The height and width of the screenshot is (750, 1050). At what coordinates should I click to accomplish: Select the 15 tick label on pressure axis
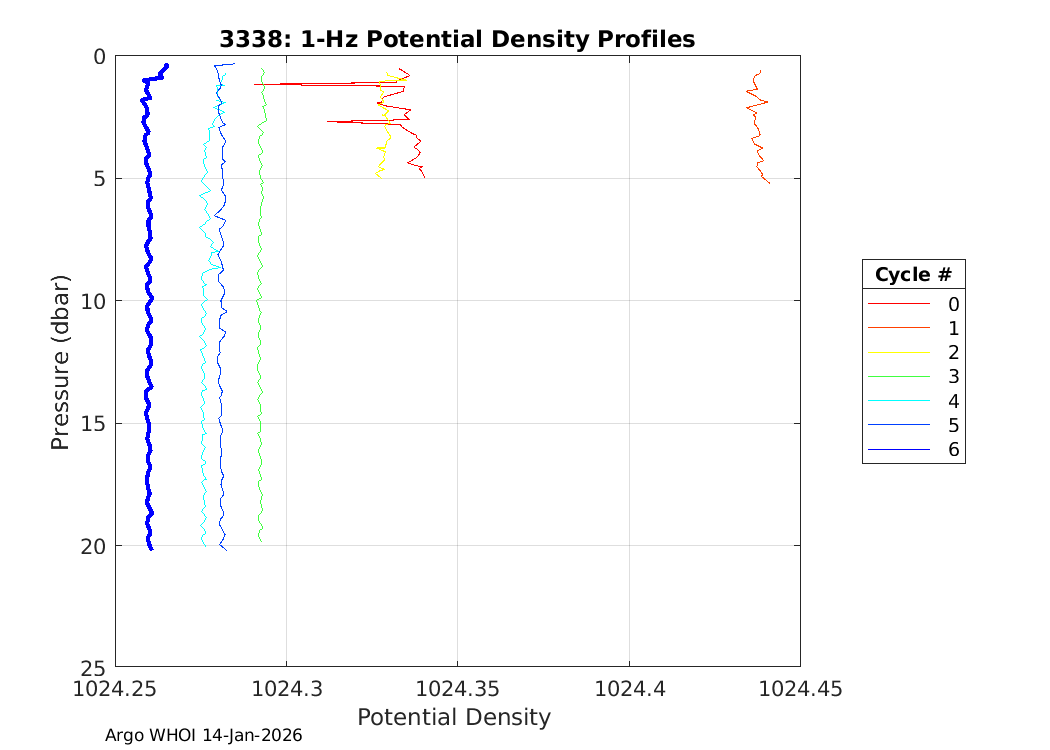[x=94, y=424]
